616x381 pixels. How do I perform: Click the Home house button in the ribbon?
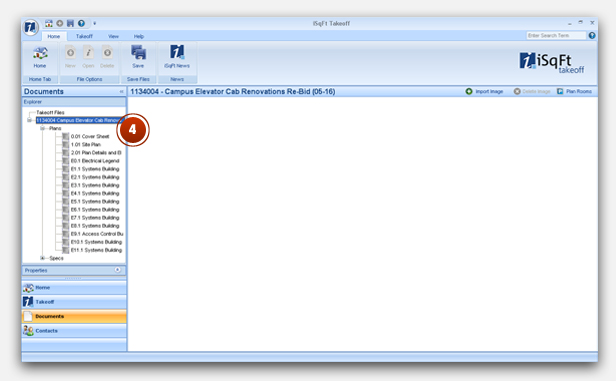coord(40,57)
